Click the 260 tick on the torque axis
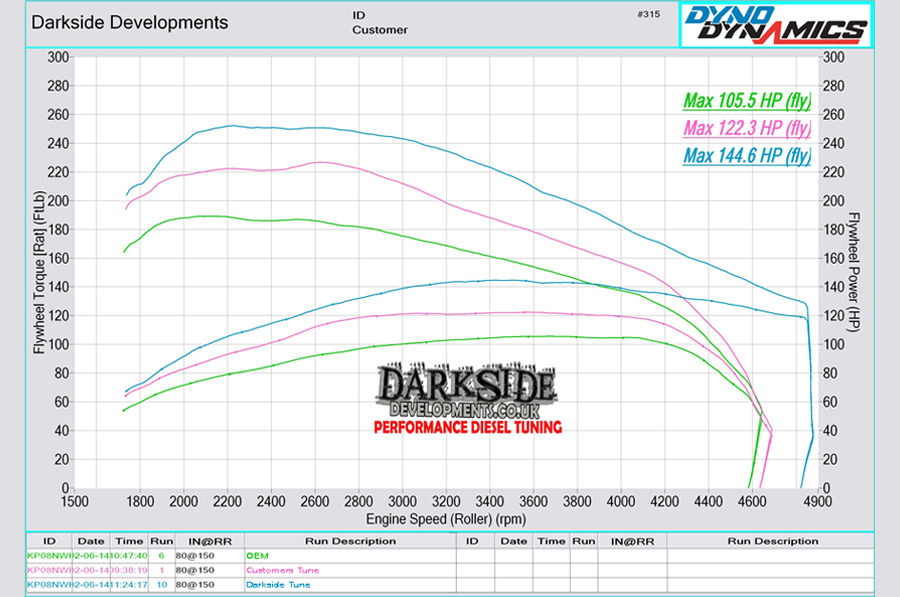900x597 pixels. coord(58,115)
